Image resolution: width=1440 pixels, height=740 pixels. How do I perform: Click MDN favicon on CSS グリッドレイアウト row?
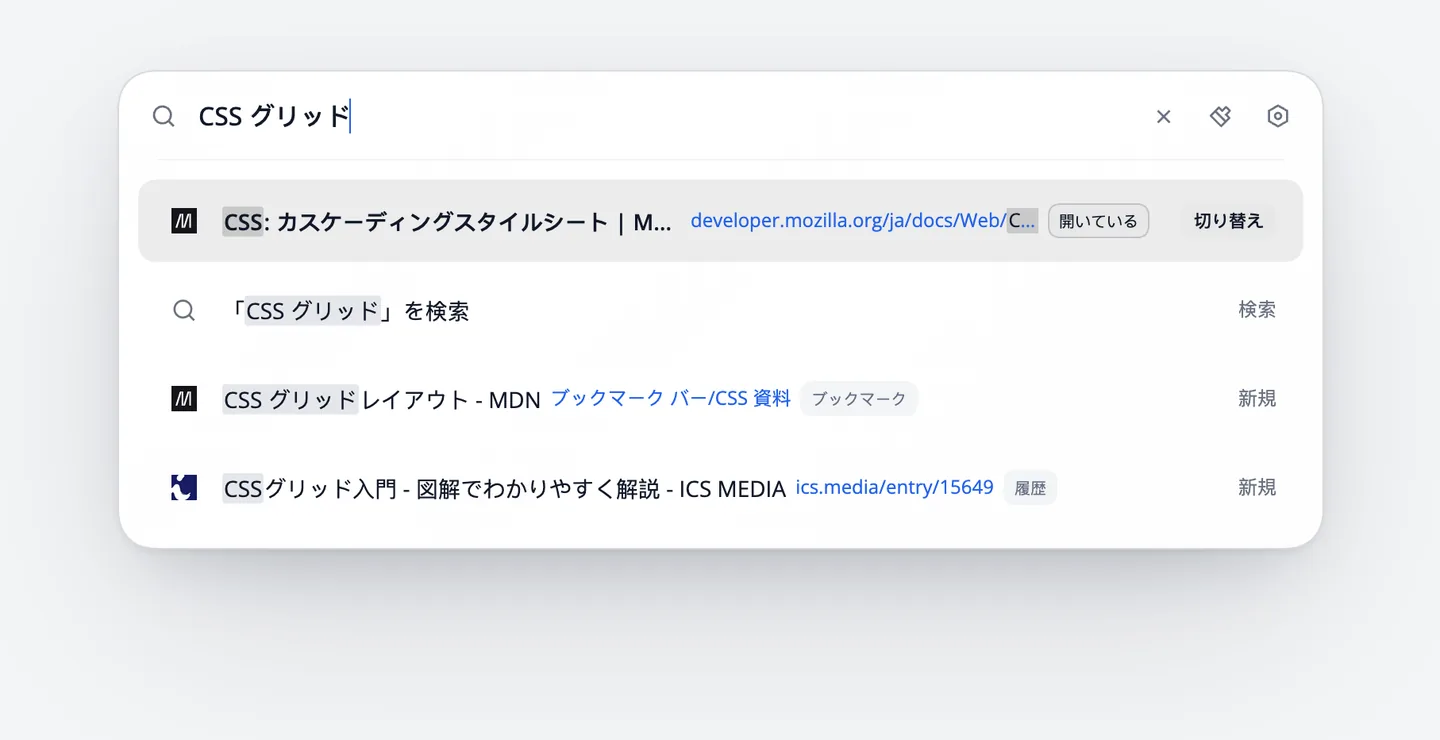click(184, 399)
